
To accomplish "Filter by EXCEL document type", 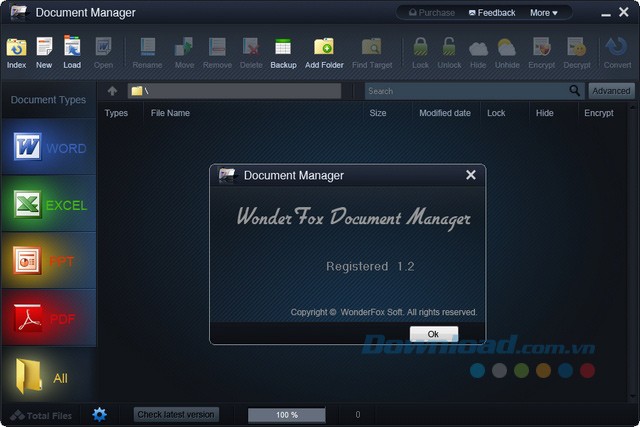I will coord(49,204).
